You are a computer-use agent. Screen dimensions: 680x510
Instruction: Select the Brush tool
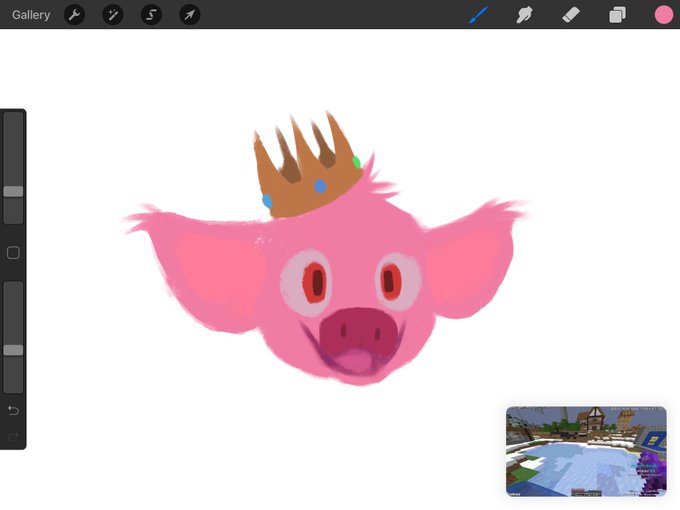tap(478, 15)
